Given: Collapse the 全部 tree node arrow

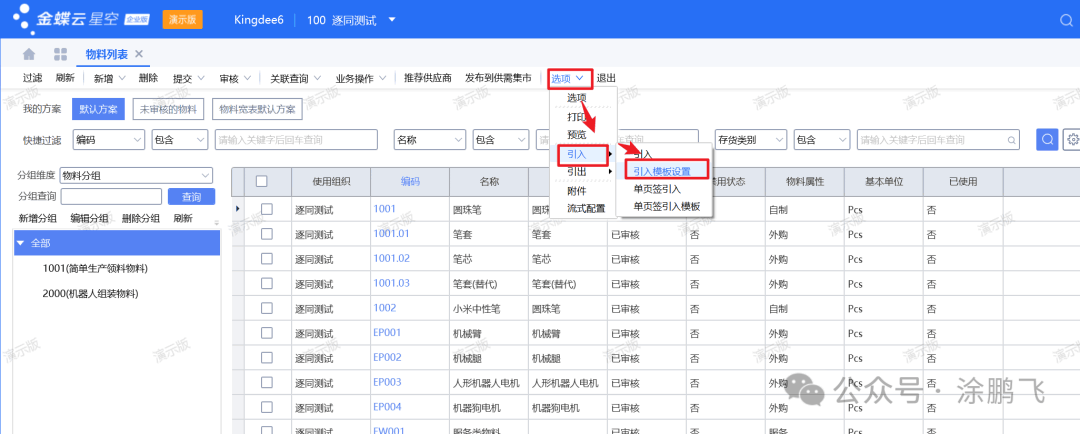Looking at the screenshot, I should tap(21, 243).
